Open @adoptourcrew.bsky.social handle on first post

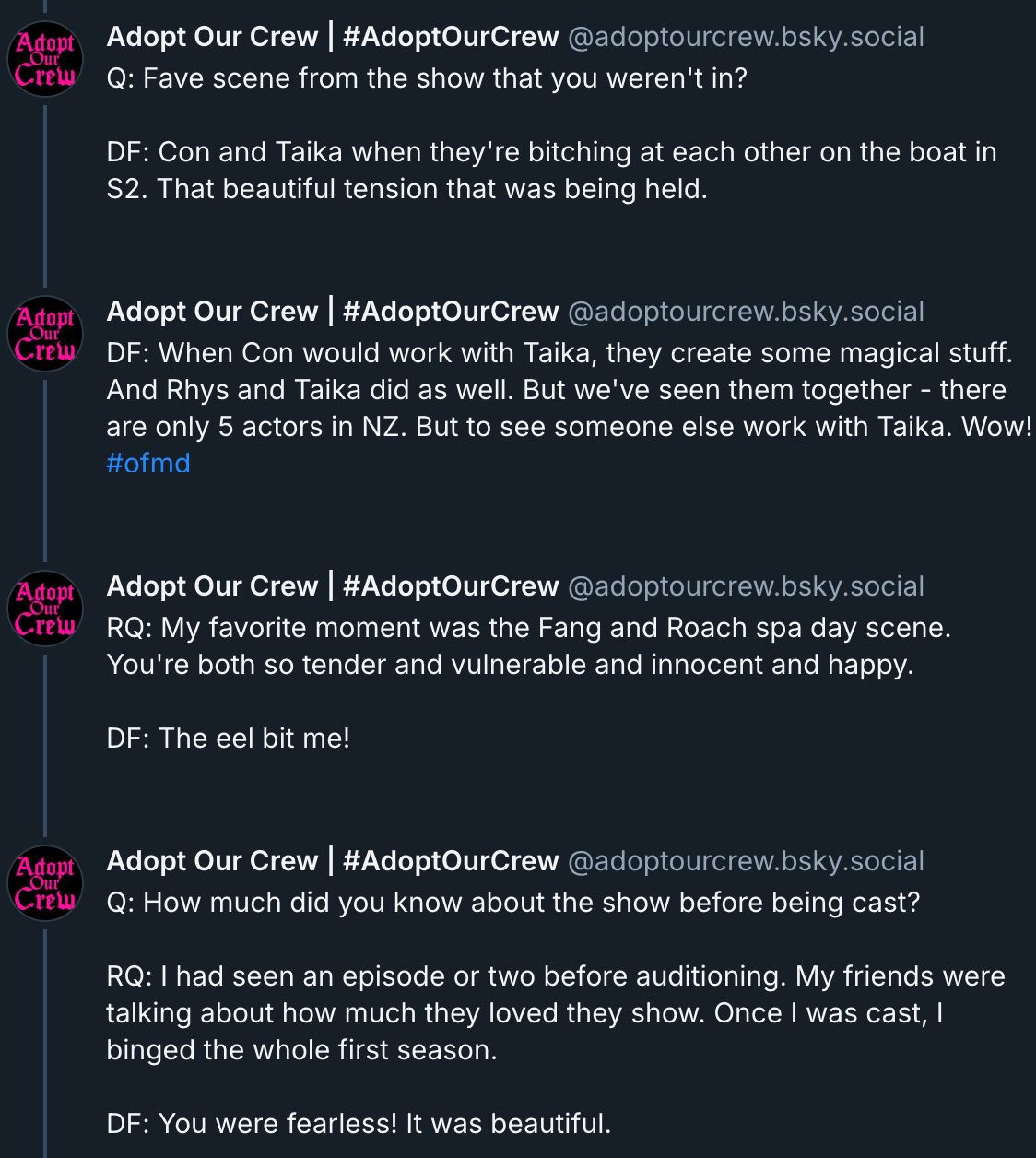[746, 37]
